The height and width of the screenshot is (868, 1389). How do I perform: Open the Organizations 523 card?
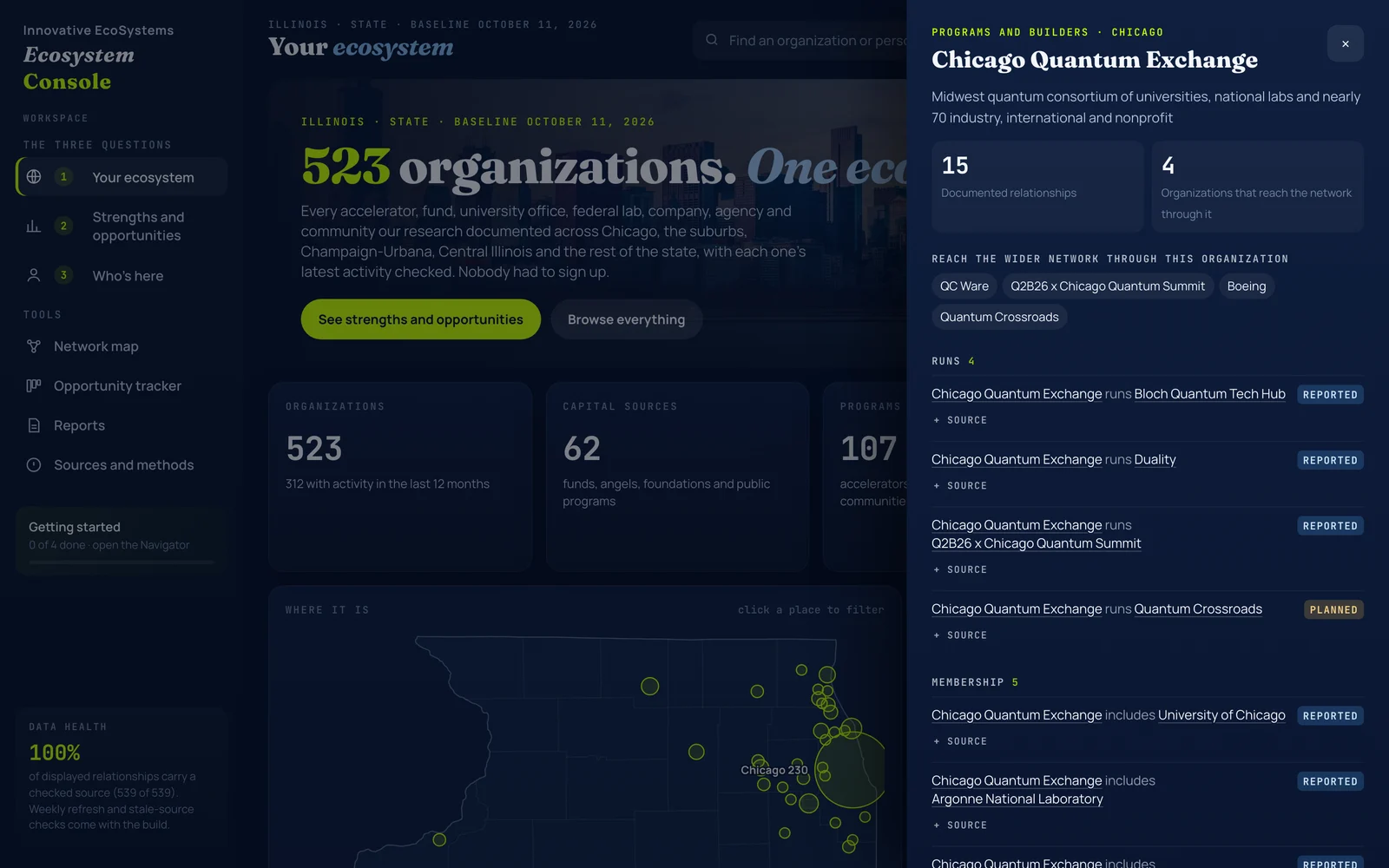point(400,477)
